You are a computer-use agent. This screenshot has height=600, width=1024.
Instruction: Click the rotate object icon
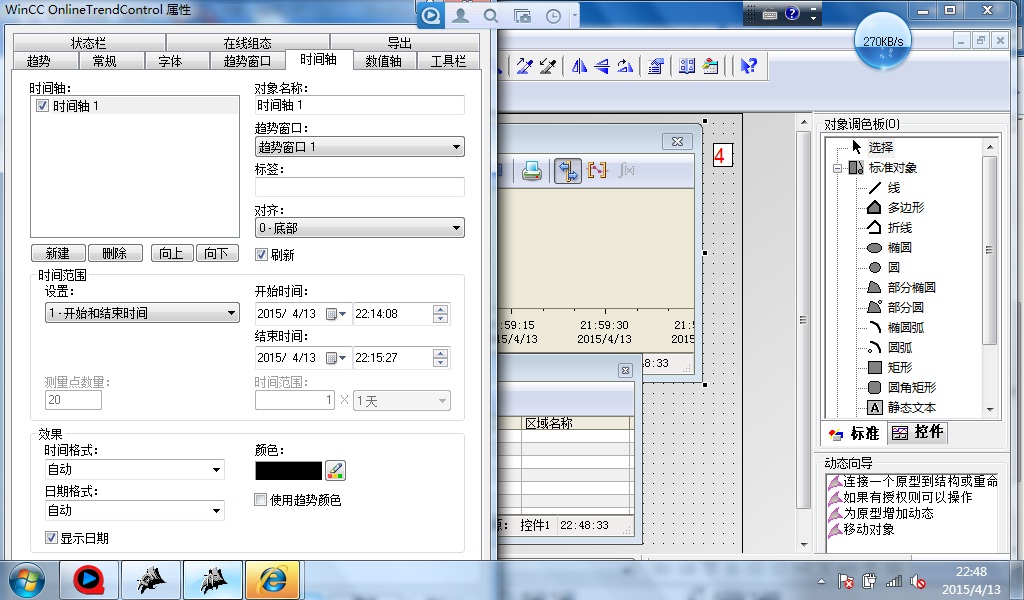coord(625,65)
